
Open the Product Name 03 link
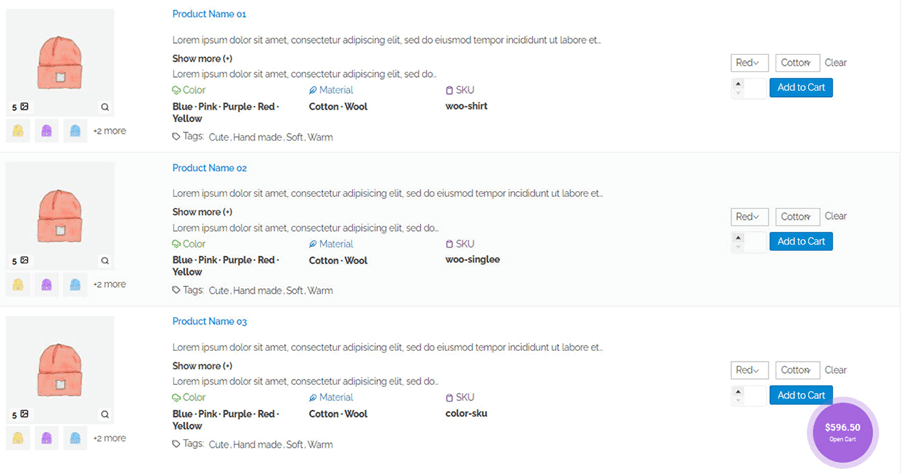pyautogui.click(x=209, y=322)
